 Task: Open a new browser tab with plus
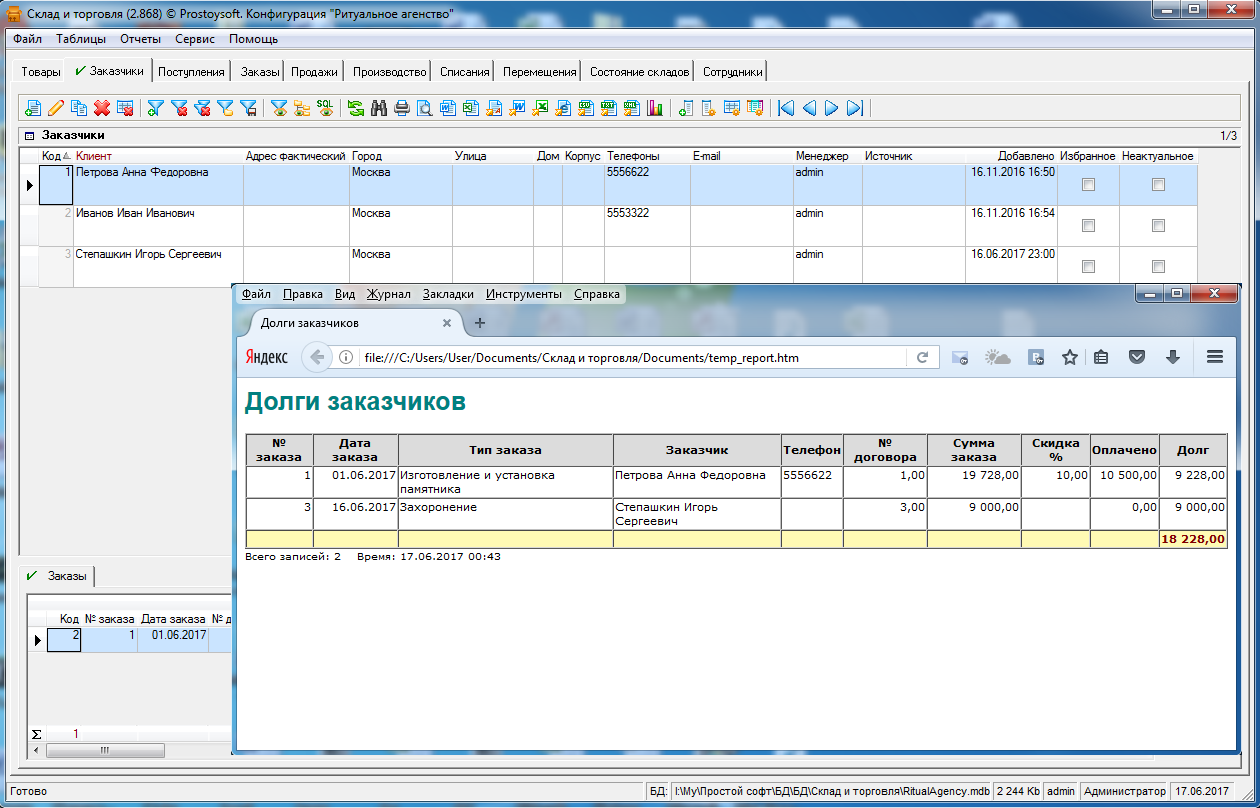point(479,323)
